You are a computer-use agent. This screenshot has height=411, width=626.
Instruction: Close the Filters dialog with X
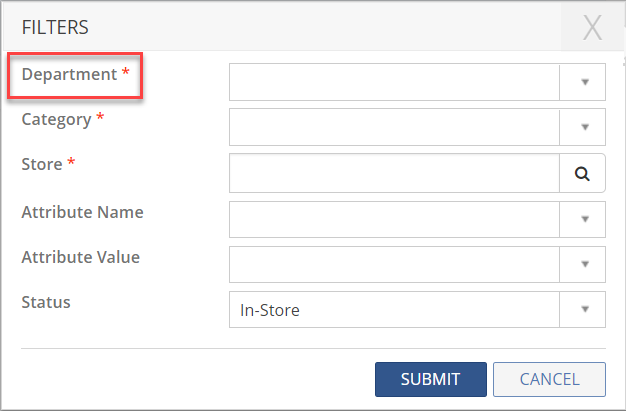point(592,28)
